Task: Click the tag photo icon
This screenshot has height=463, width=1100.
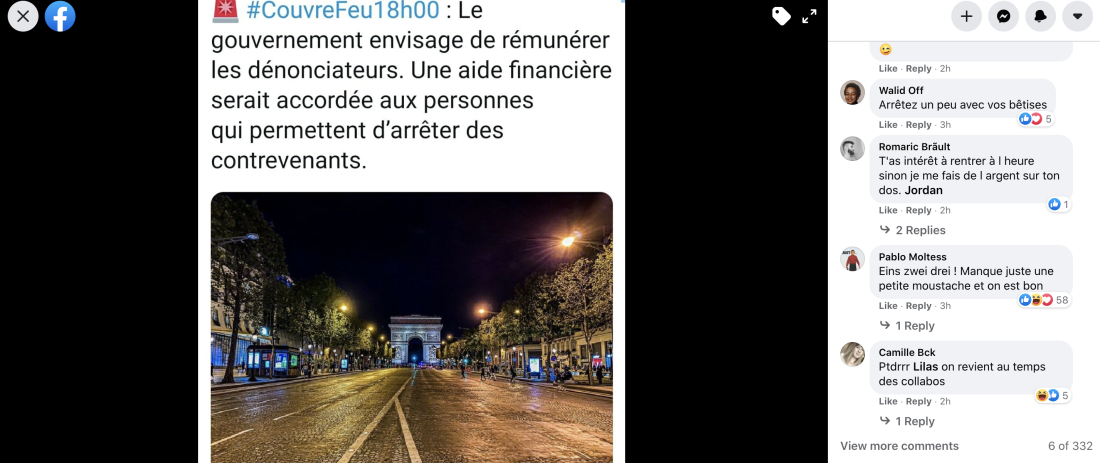Action: pyautogui.click(x=781, y=16)
